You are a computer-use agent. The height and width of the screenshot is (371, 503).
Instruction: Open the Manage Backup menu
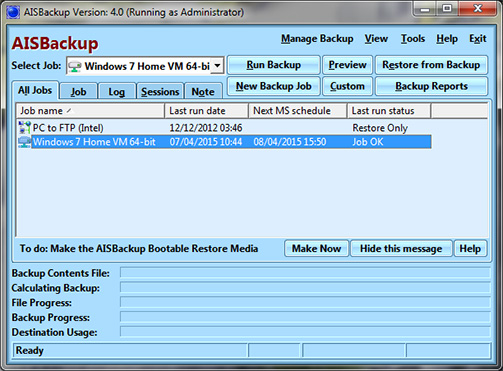[317, 39]
